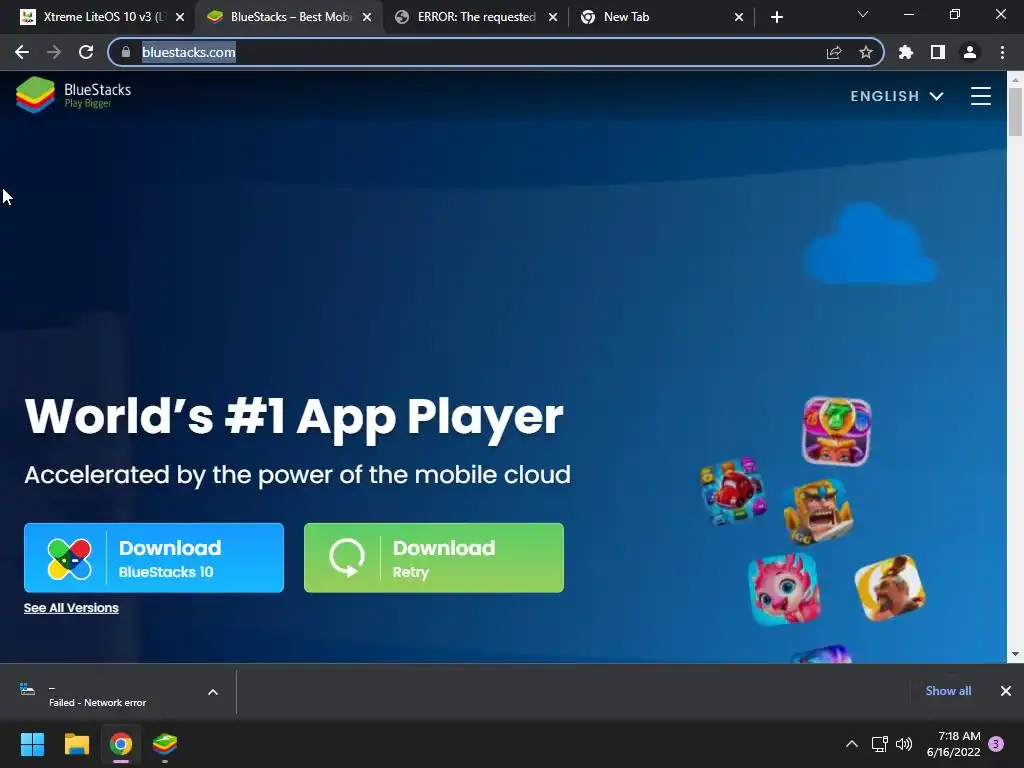Click the Chrome taskbar icon
1024x768 pixels.
121,744
